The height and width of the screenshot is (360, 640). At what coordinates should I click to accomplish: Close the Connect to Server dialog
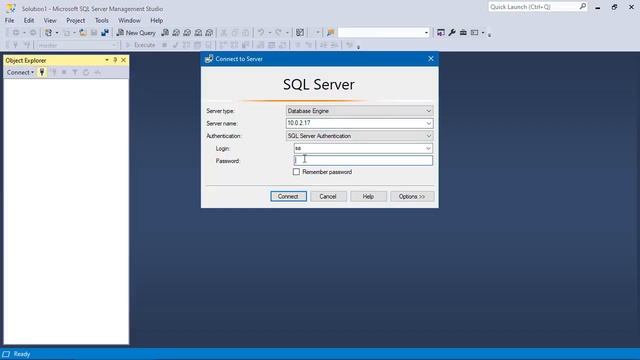[x=431, y=59]
